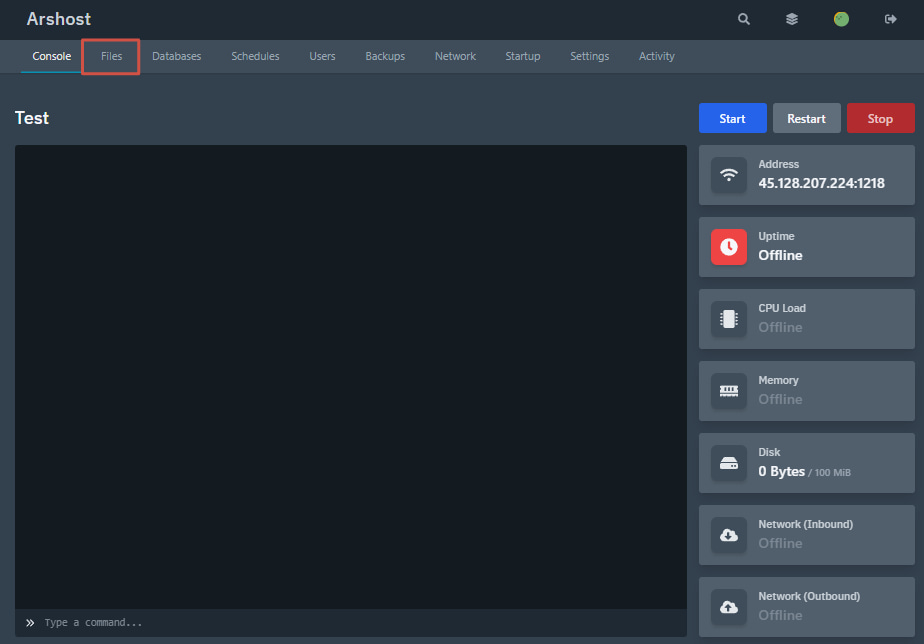Click the Network Inbound download cloud icon

[729, 535]
